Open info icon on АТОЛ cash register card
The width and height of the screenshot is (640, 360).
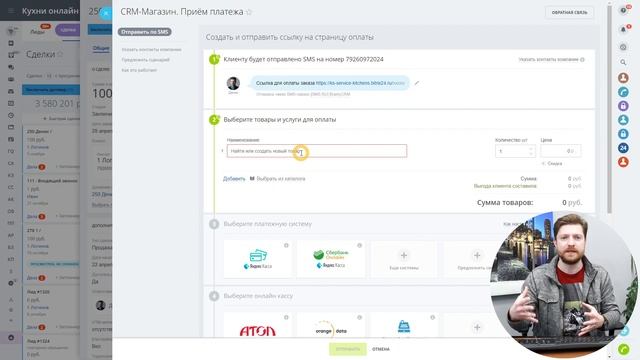[x=287, y=317]
